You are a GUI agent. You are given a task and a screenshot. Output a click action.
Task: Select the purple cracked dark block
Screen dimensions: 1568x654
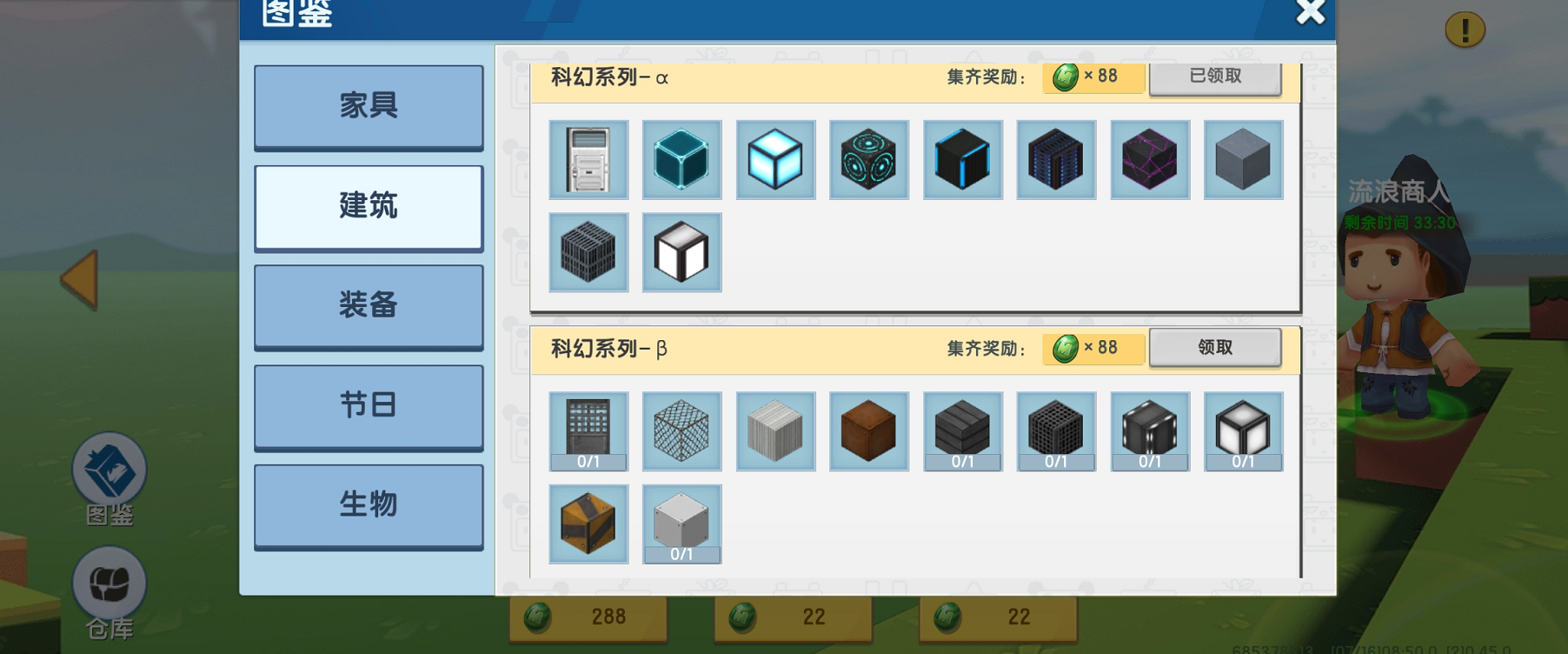pos(1150,160)
